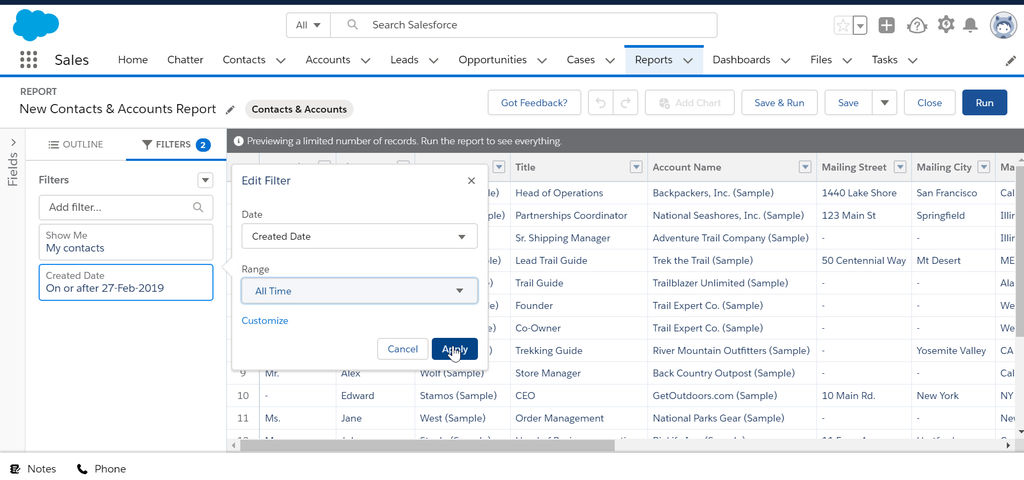Viewport: 1024px width, 480px height.
Task: Expand the Accounts tab chevron menu
Action: click(366, 60)
